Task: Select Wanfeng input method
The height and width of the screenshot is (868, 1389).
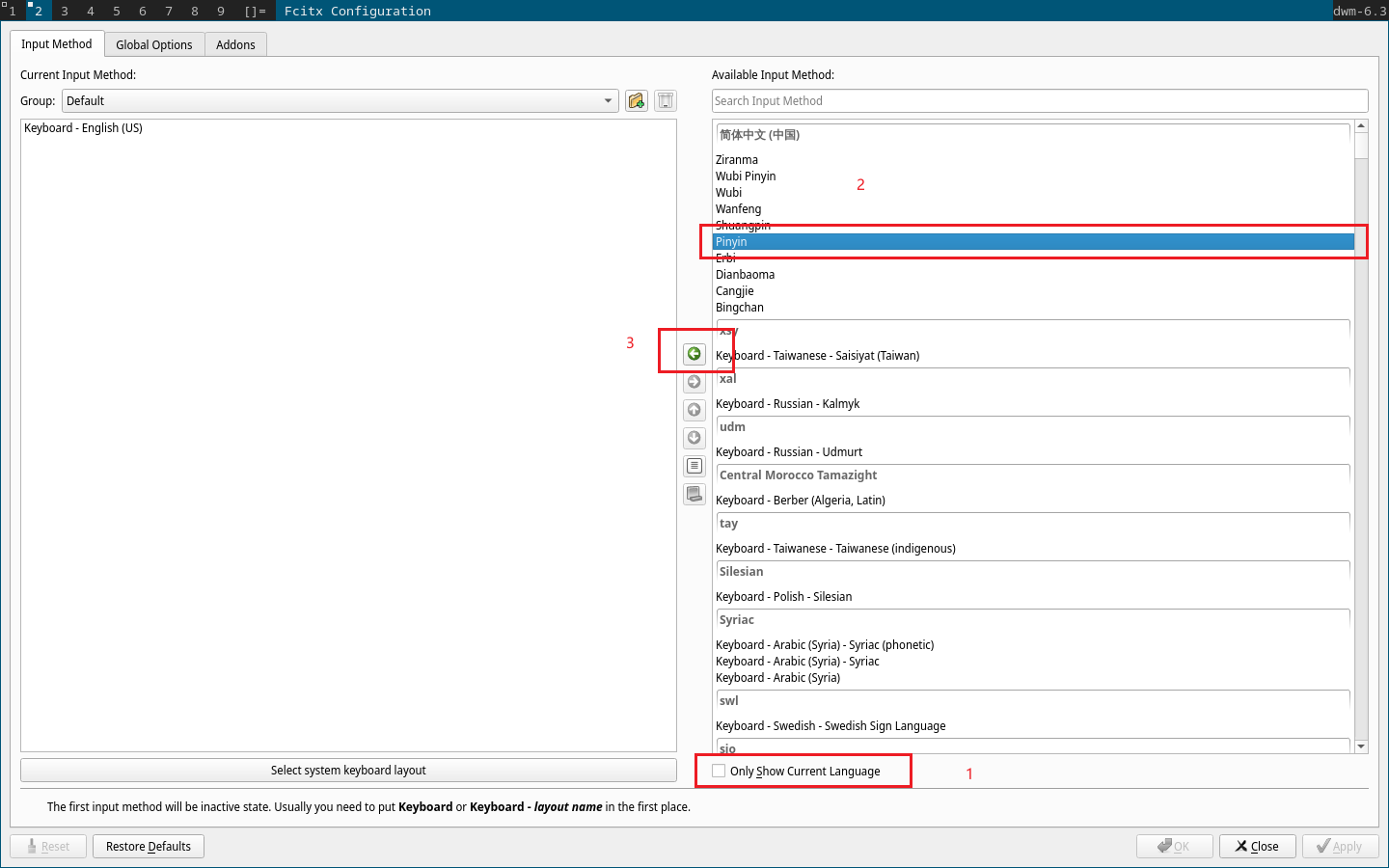Action: click(x=1033, y=209)
